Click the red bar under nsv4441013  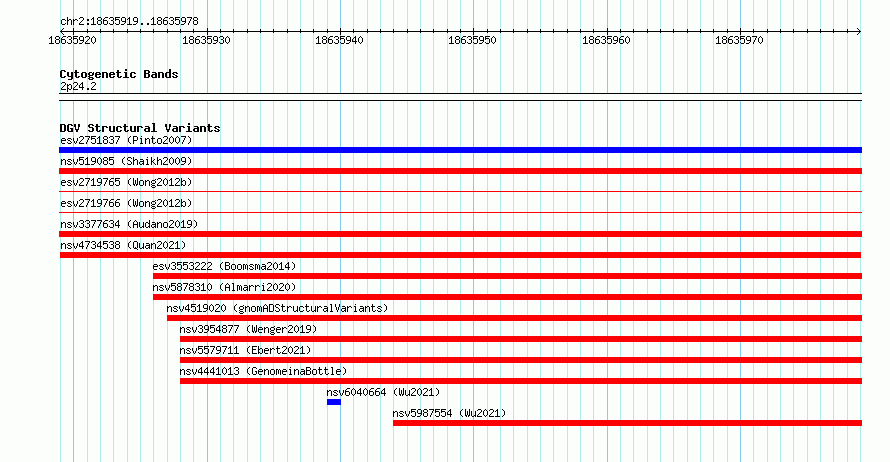[521, 381]
